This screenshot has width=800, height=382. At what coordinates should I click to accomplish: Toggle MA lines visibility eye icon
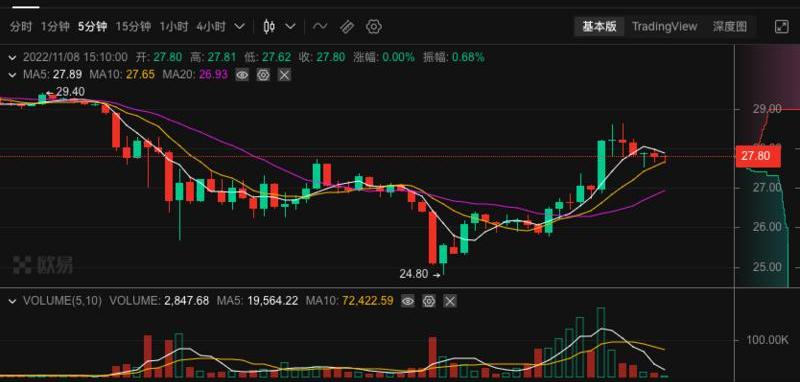[x=242, y=75]
